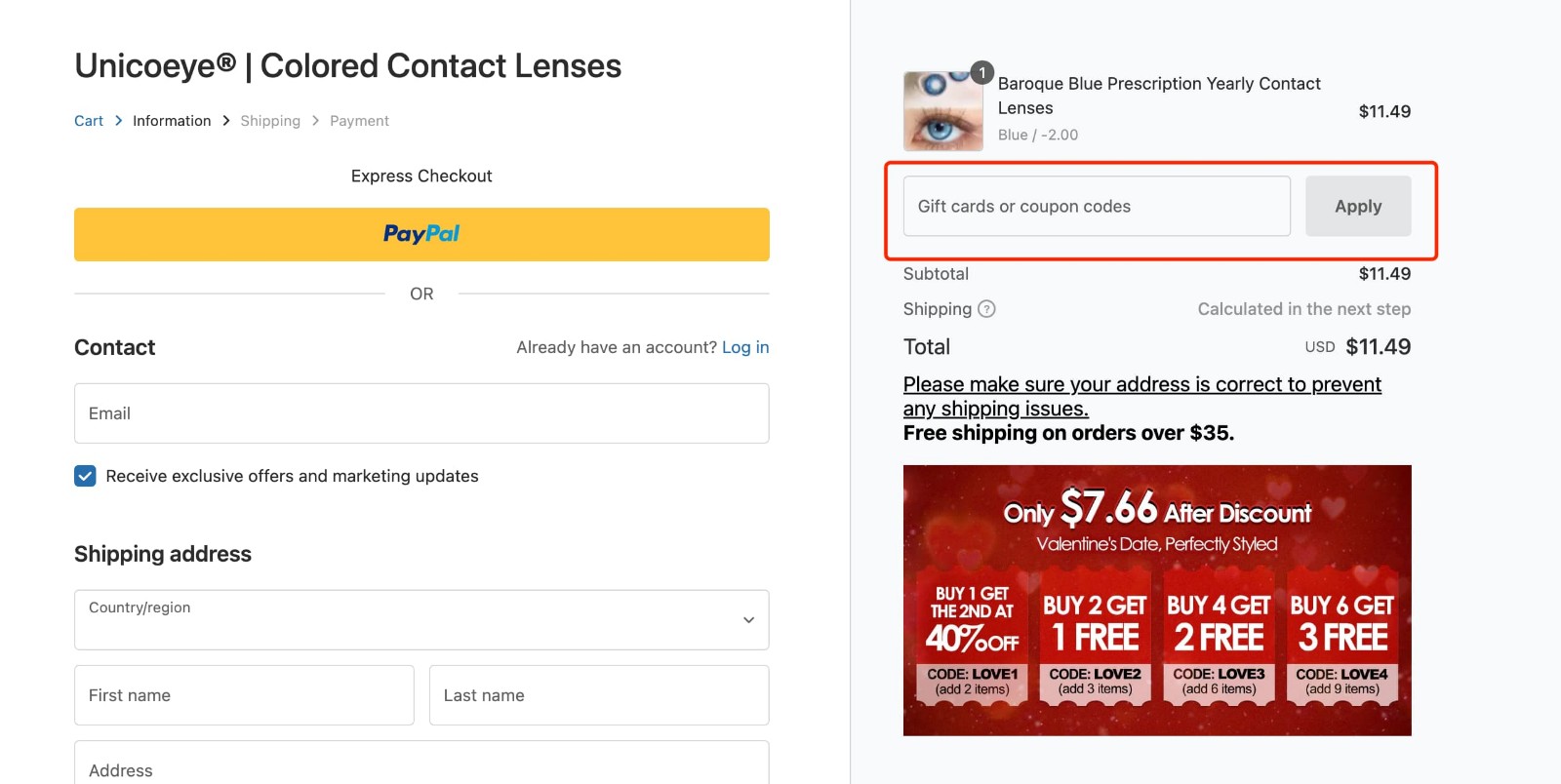This screenshot has width=1561, height=784.
Task: Select the Cart breadcrumb step
Action: tap(88, 120)
